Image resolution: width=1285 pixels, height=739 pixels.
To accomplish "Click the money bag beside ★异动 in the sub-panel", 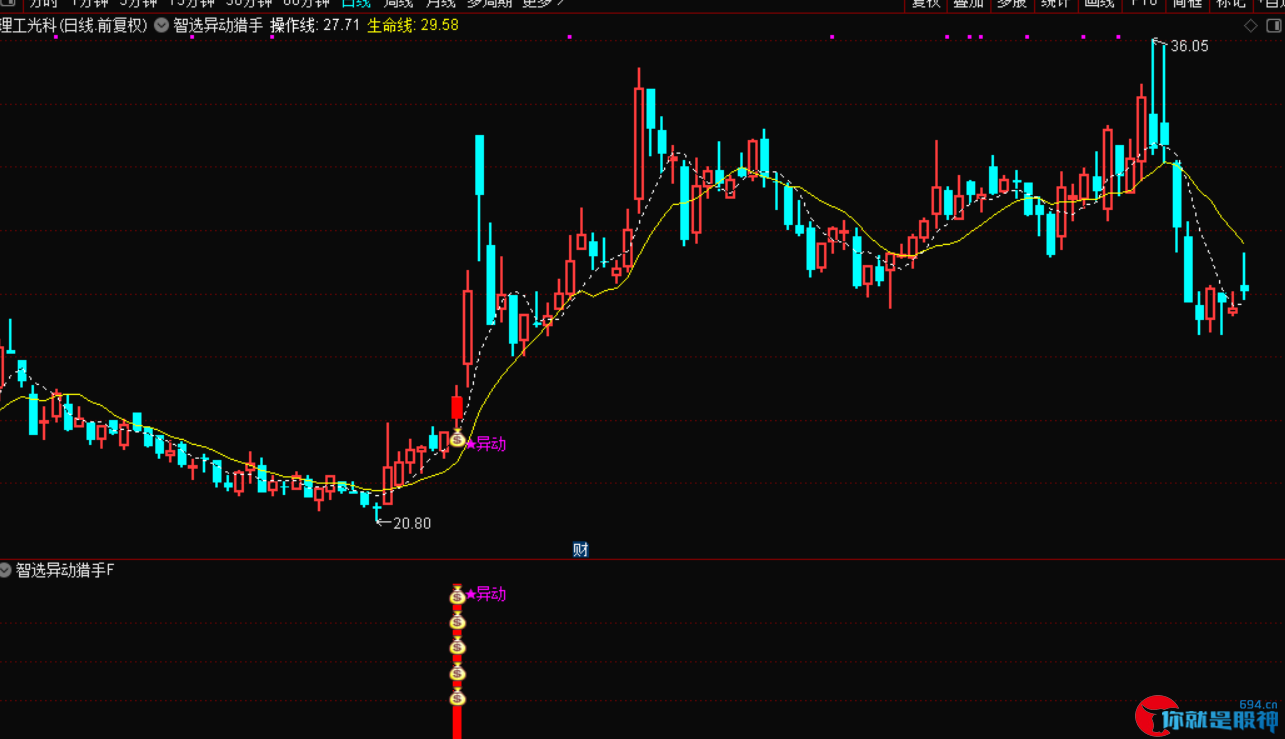I will (x=457, y=596).
